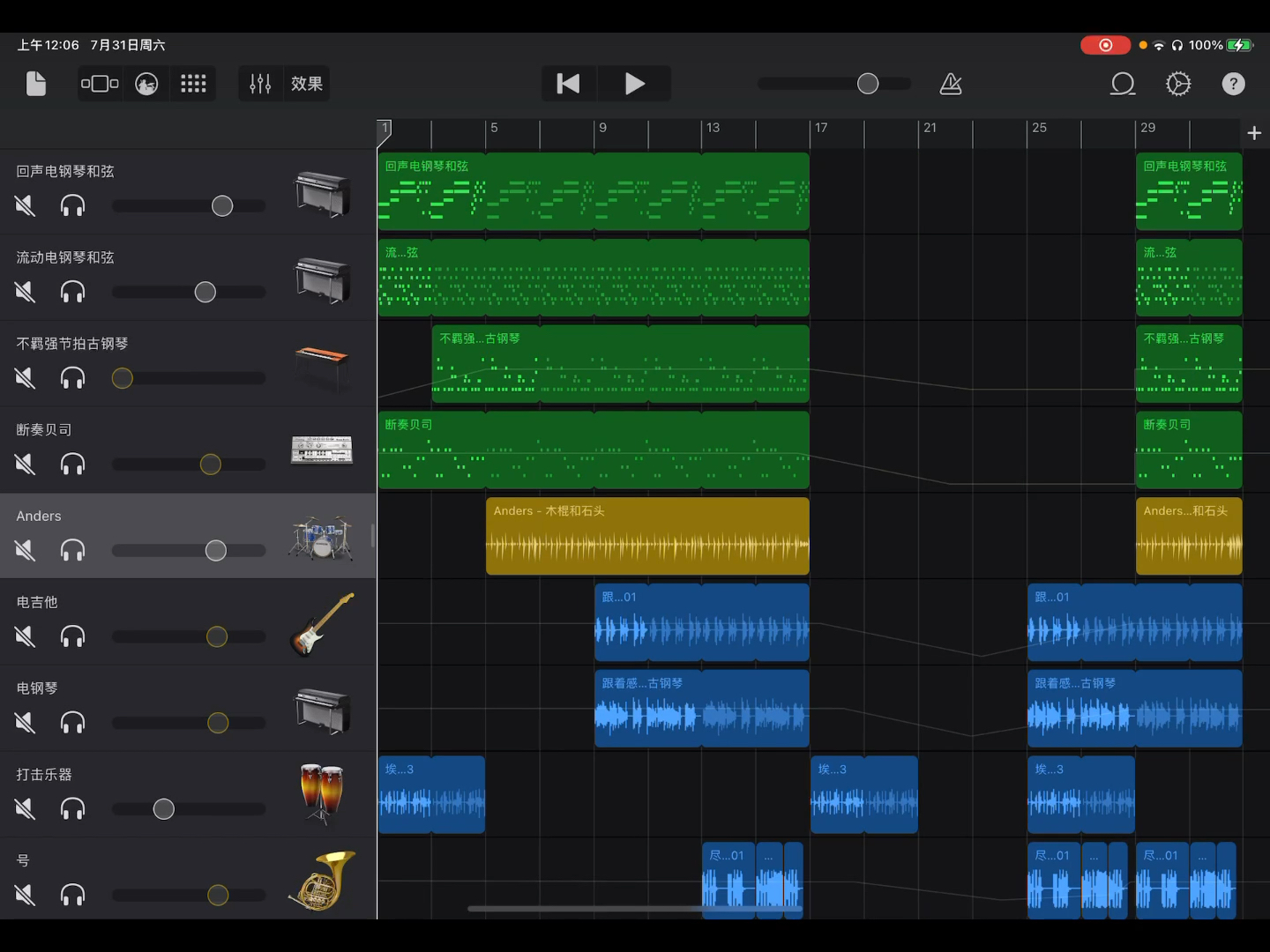Image resolution: width=1270 pixels, height=952 pixels.
Task: Open My Songs document browser
Action: pos(36,84)
